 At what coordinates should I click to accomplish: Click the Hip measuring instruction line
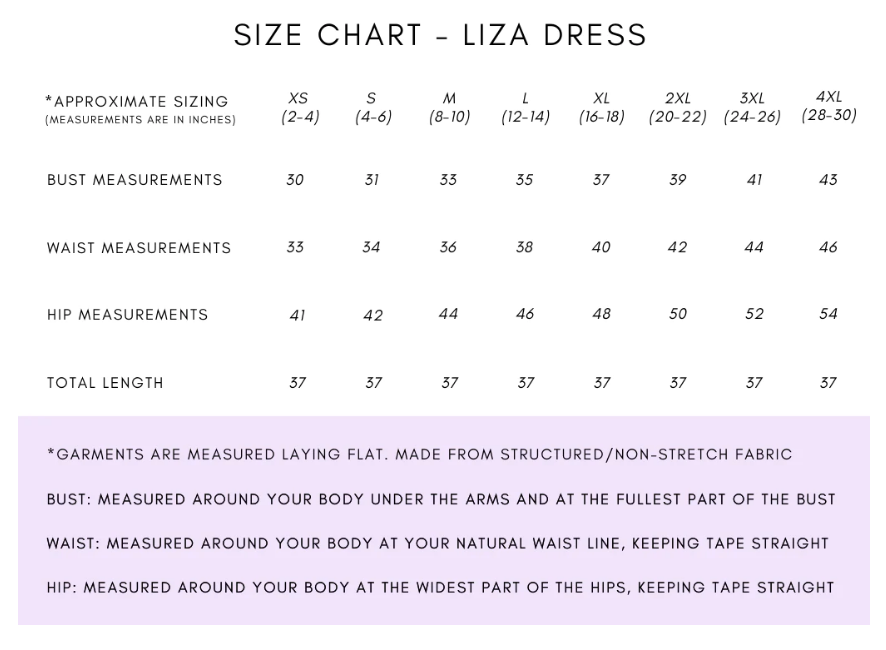click(x=440, y=588)
